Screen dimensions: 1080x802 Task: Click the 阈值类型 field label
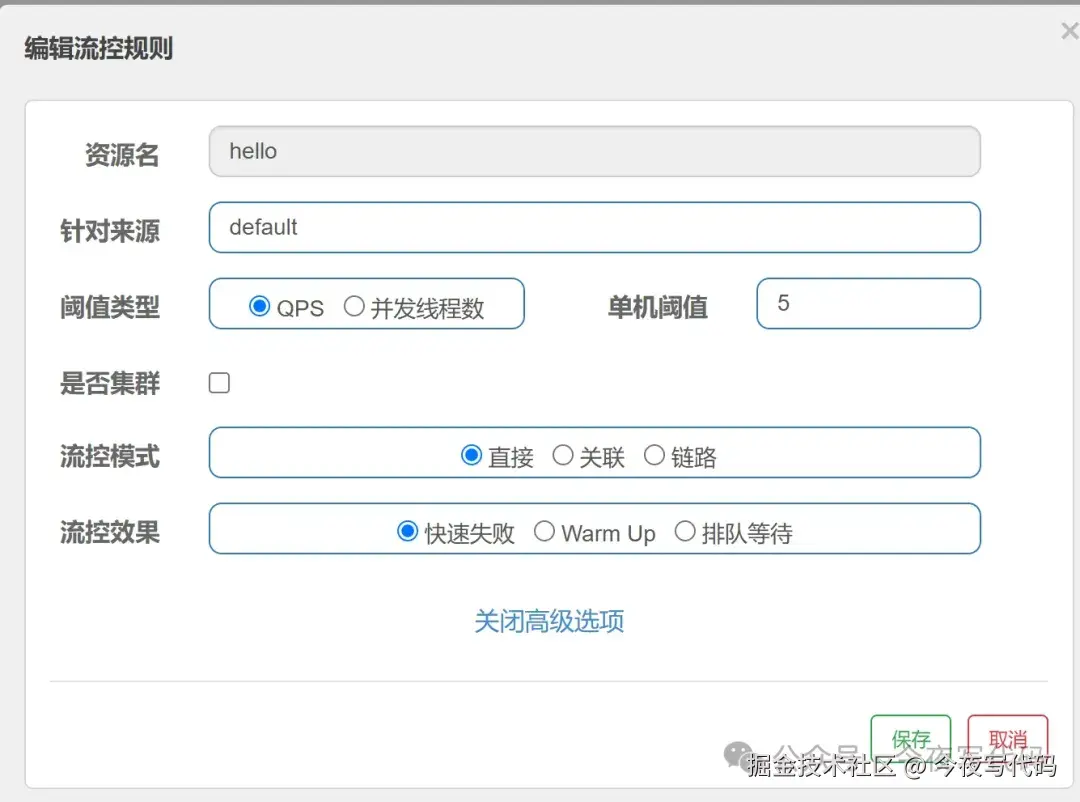click(111, 307)
